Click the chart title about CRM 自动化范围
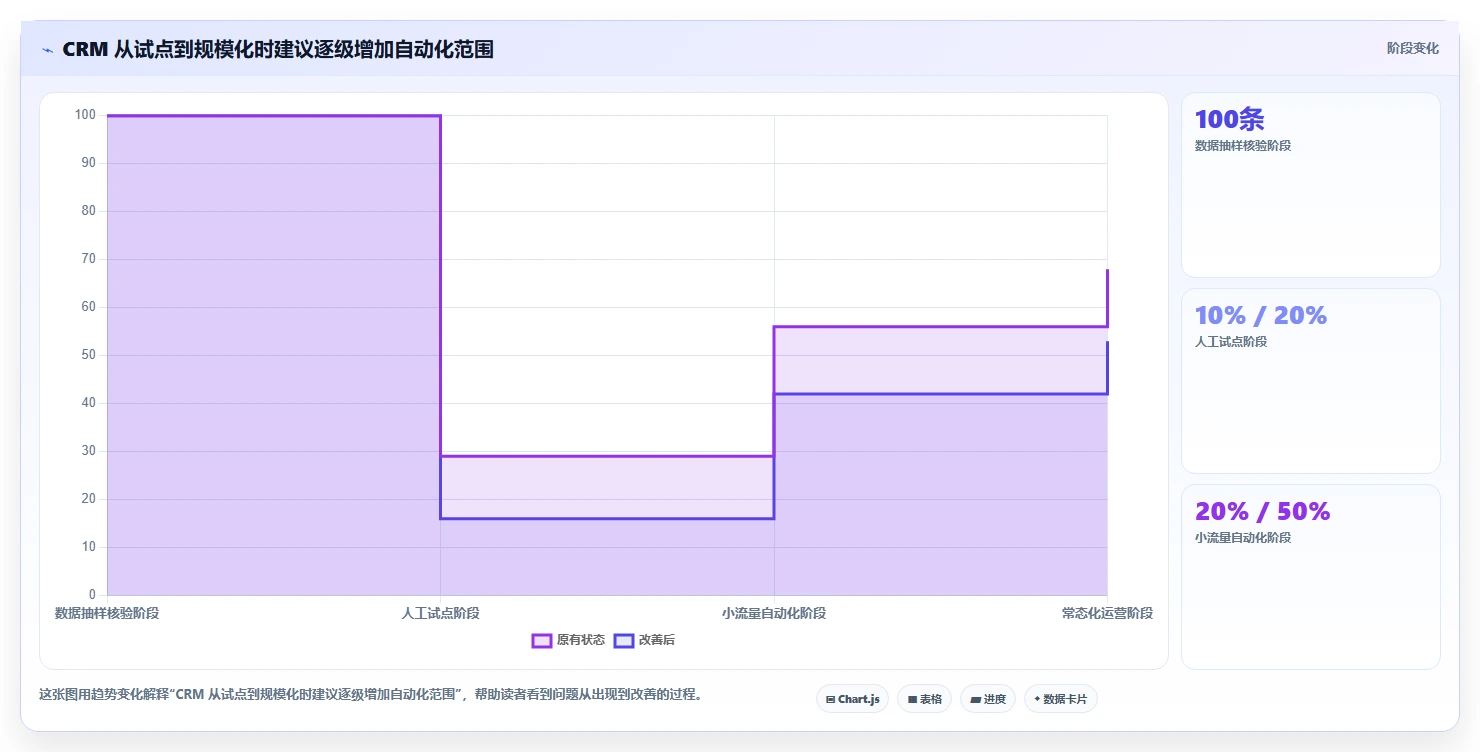Screen dimensions: 1480x752 (x=278, y=49)
